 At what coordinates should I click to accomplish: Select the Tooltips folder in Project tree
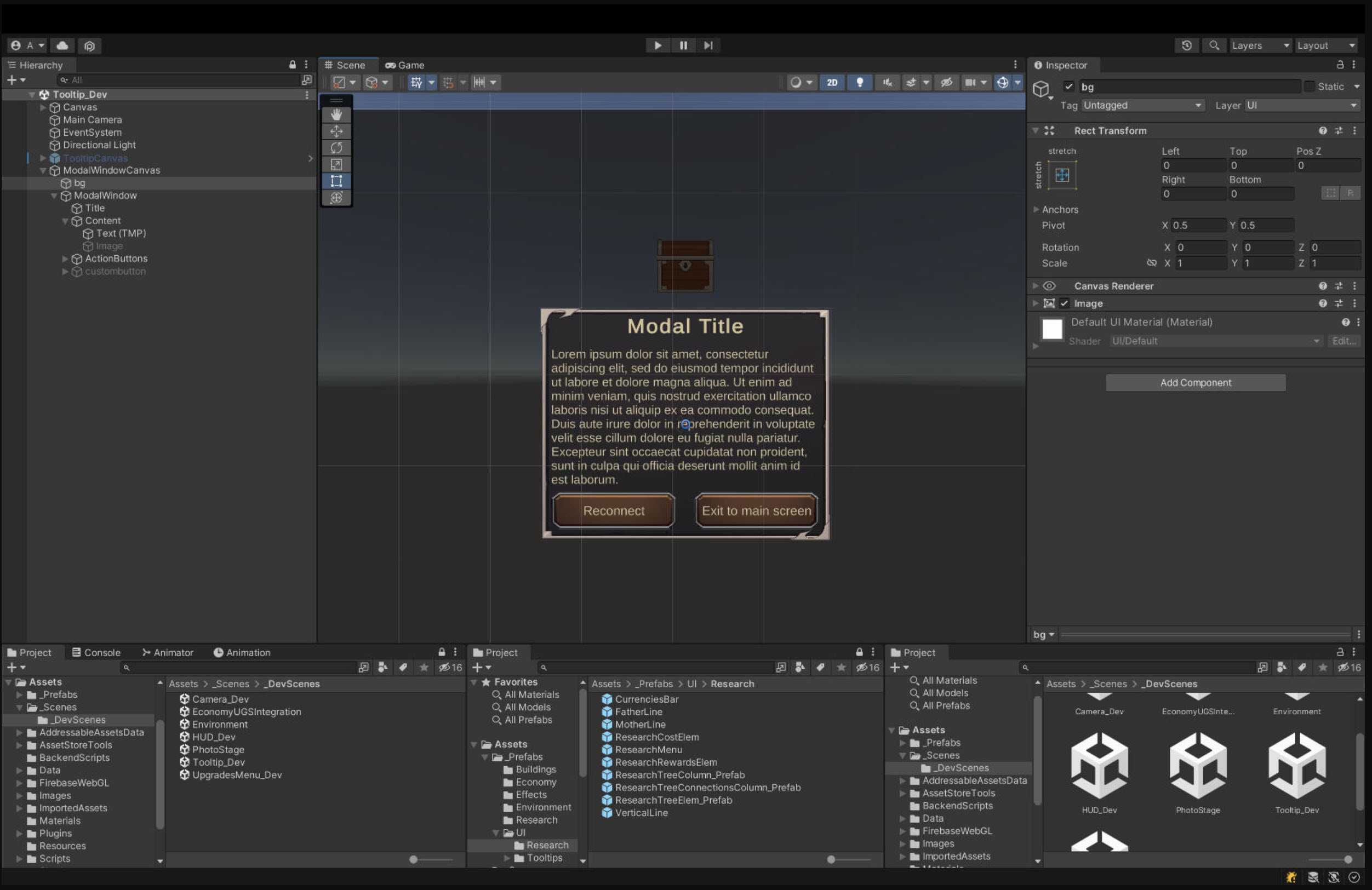tap(544, 858)
